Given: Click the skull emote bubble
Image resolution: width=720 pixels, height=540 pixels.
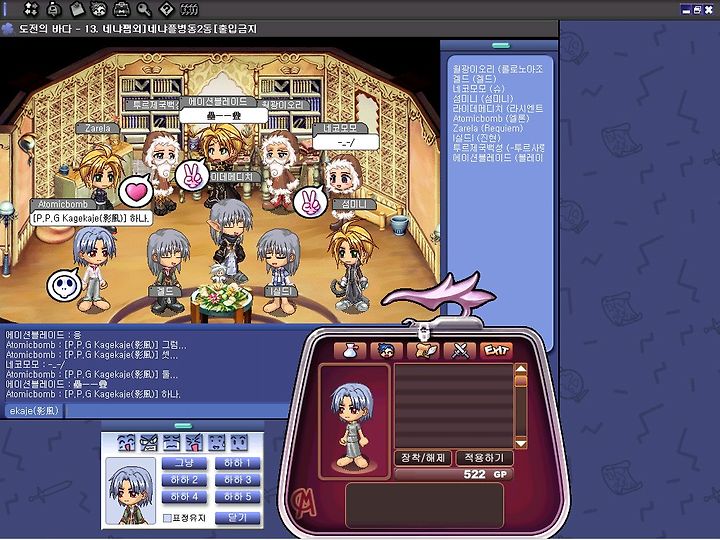Looking at the screenshot, I should [65, 286].
